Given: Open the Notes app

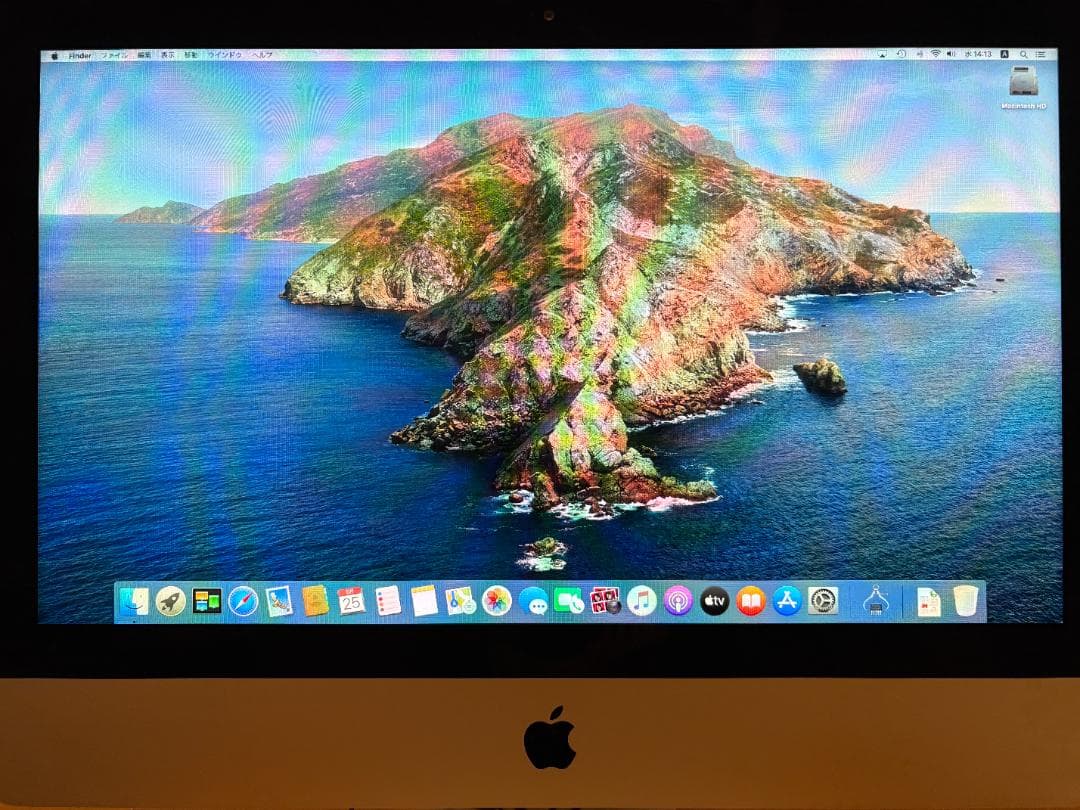Looking at the screenshot, I should coord(422,602).
